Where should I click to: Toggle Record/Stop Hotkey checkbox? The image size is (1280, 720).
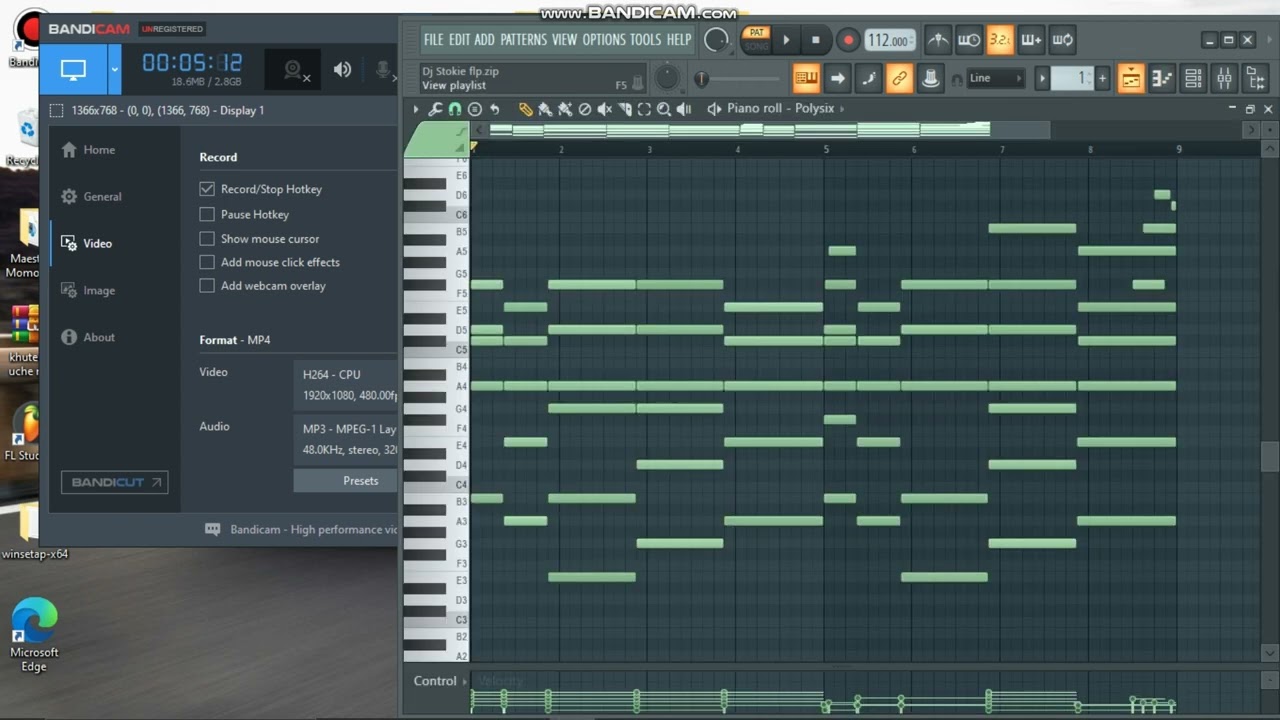(x=207, y=189)
